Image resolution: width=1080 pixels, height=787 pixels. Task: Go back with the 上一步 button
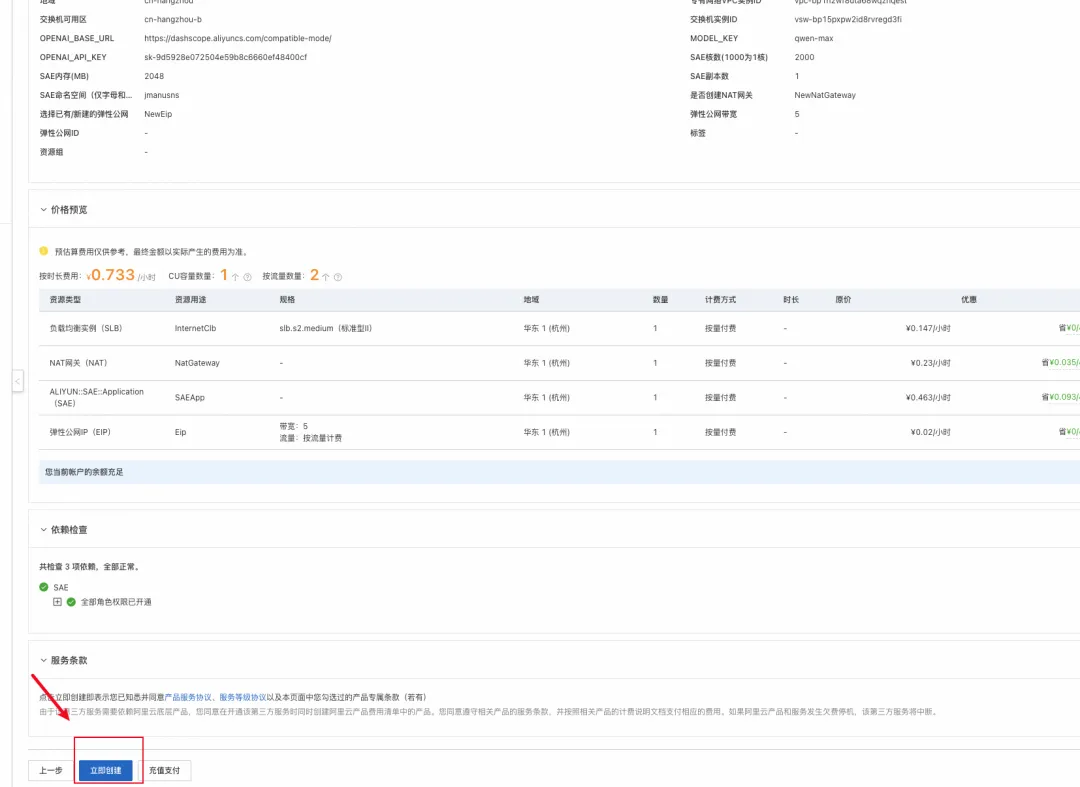[51, 770]
